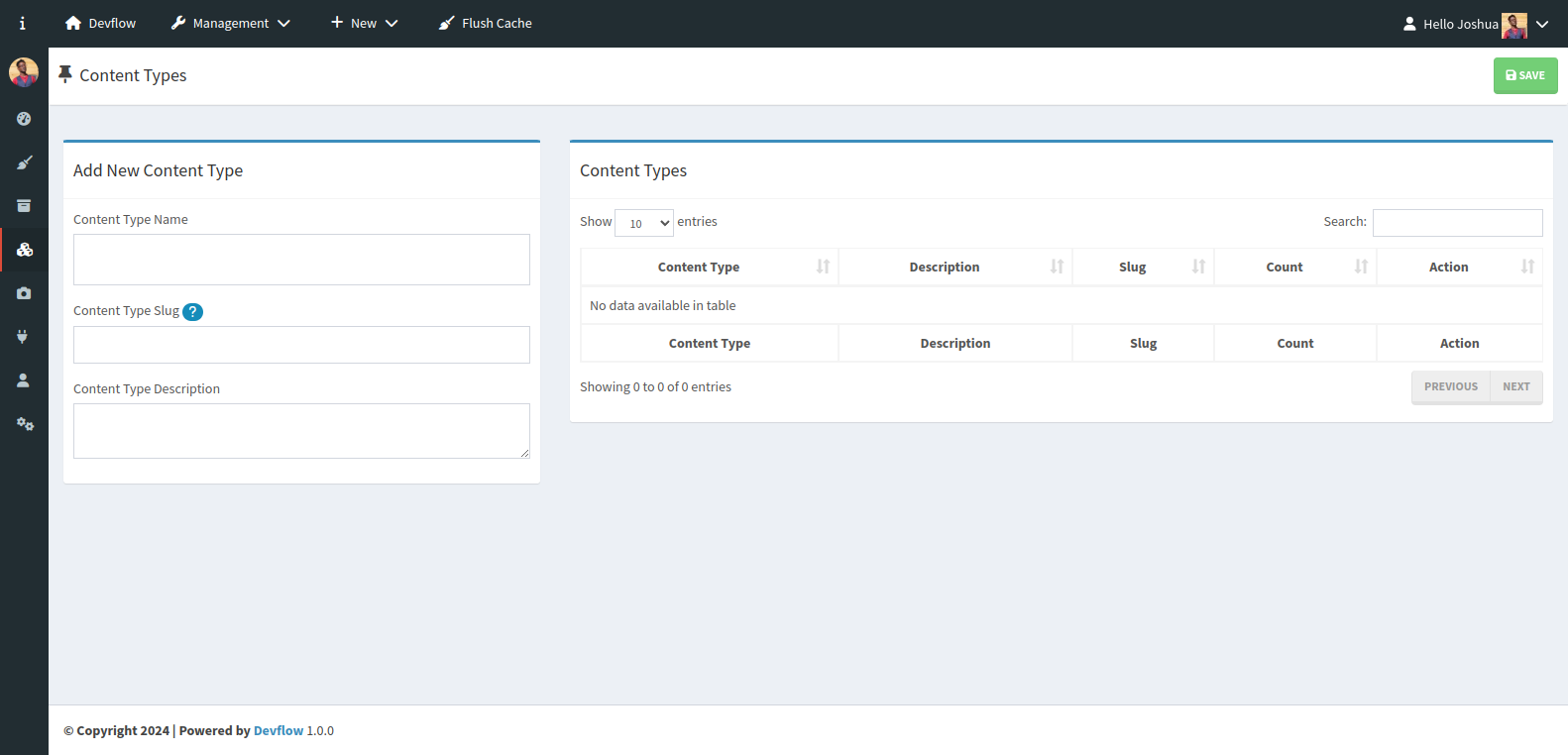Viewport: 1568px width, 755px height.
Task: Select the cubes icon in sidebar
Action: 24,250
